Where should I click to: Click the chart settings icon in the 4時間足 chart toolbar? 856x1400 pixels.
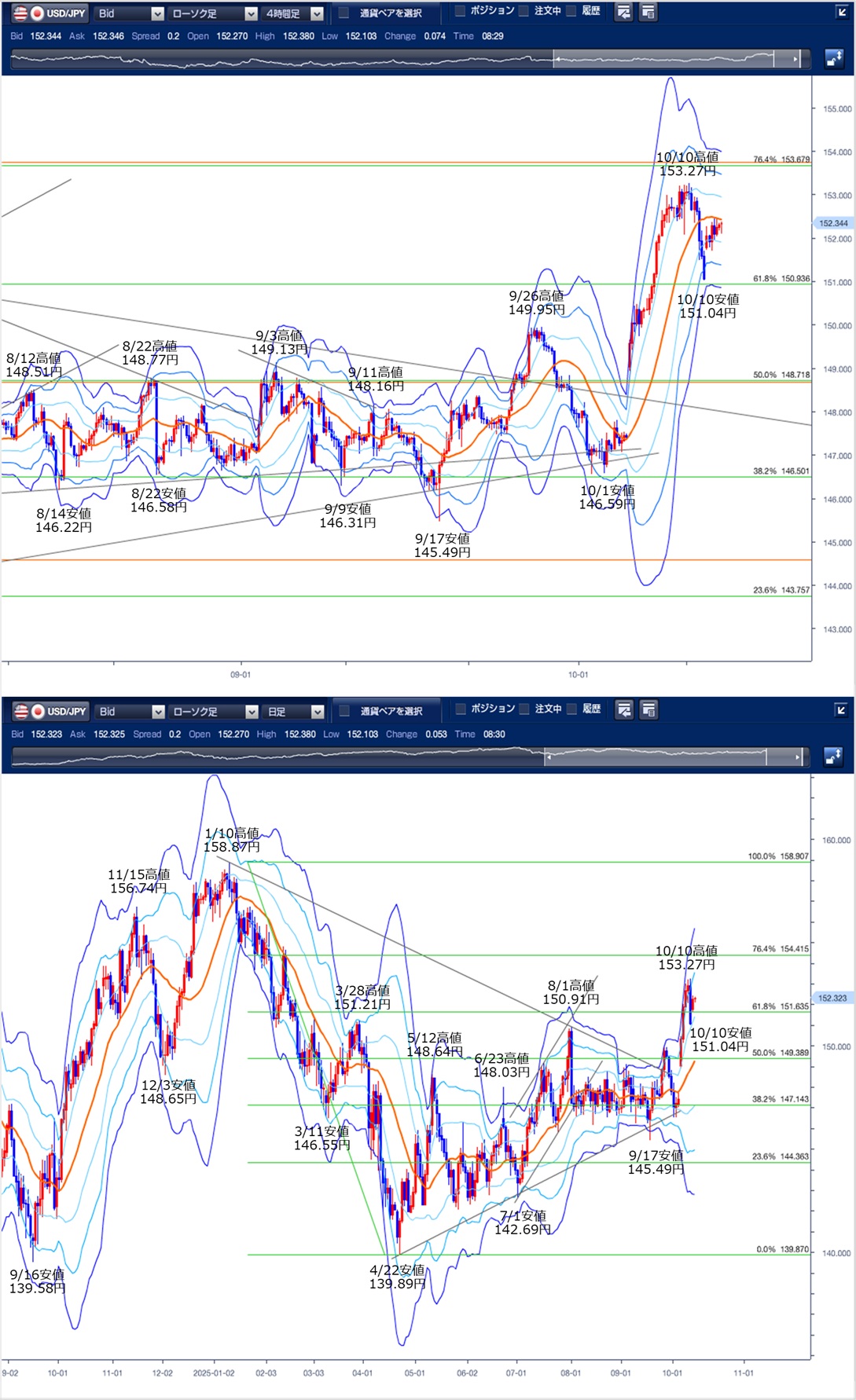(x=623, y=13)
